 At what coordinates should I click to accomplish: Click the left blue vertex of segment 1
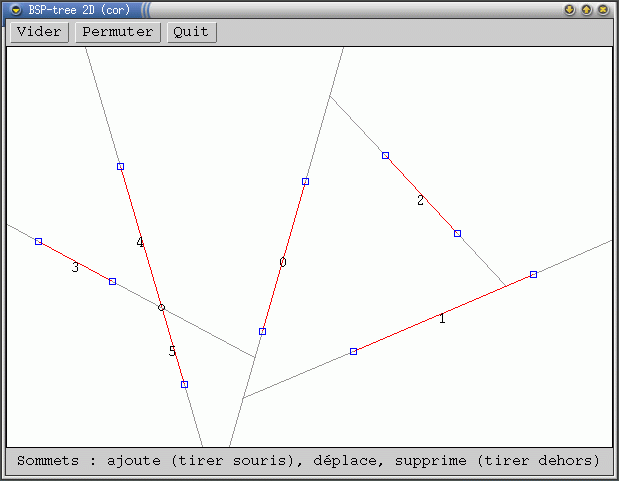pyautogui.click(x=353, y=351)
